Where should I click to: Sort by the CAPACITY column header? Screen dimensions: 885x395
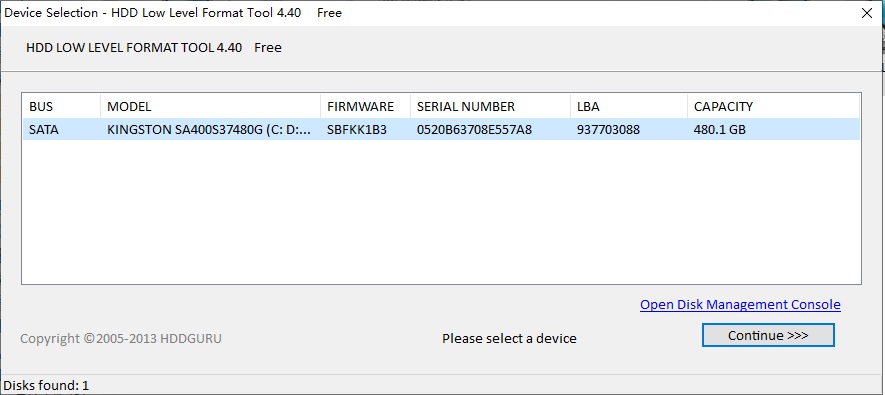coord(773,106)
